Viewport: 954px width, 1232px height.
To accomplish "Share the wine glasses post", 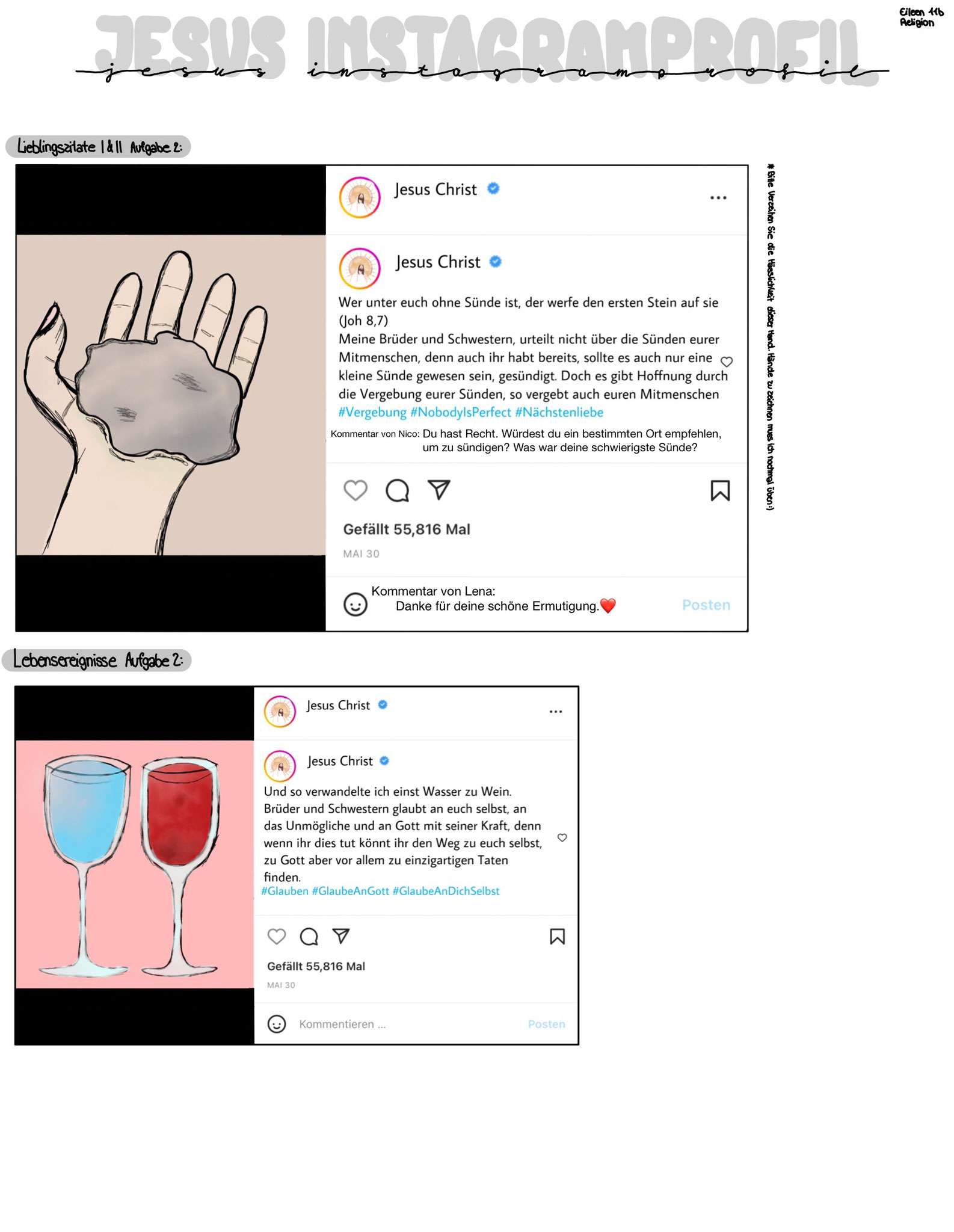I will [341, 935].
